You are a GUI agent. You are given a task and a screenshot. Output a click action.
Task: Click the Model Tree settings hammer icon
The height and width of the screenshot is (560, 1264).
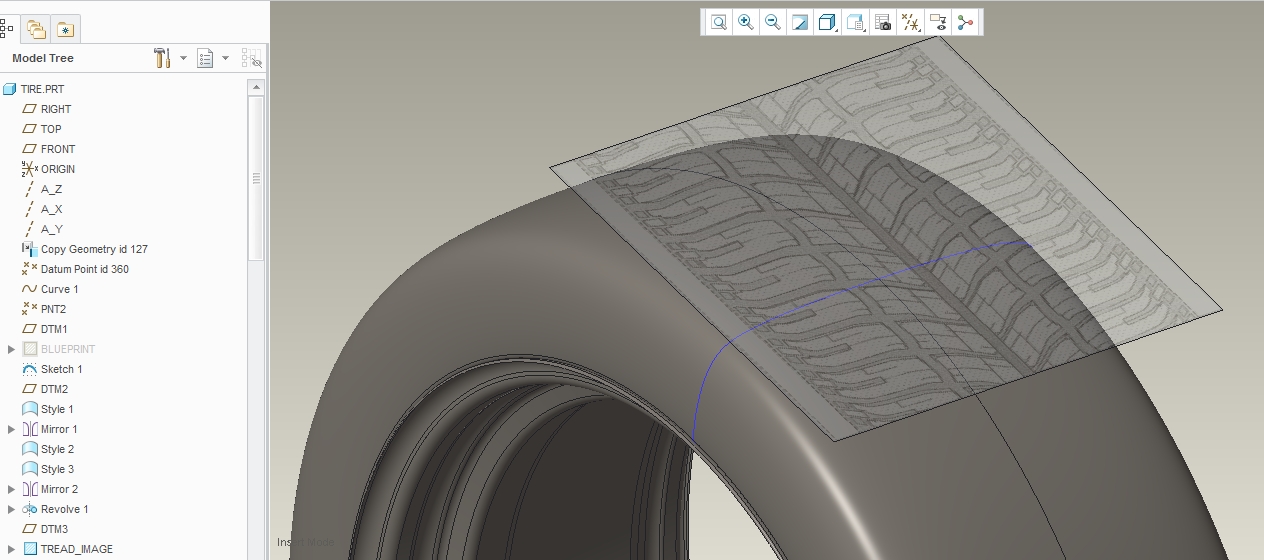[x=163, y=58]
